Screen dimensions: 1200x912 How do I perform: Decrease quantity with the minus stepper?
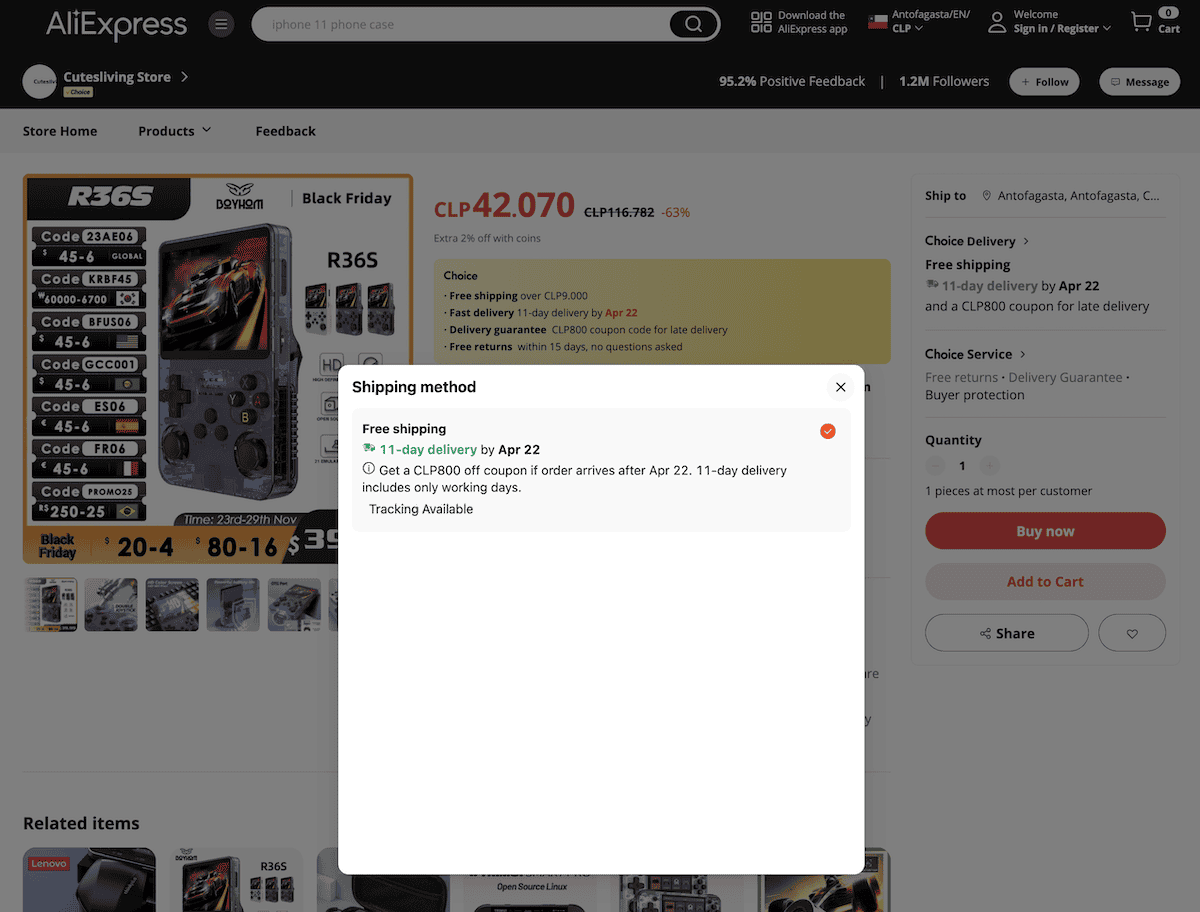[935, 465]
